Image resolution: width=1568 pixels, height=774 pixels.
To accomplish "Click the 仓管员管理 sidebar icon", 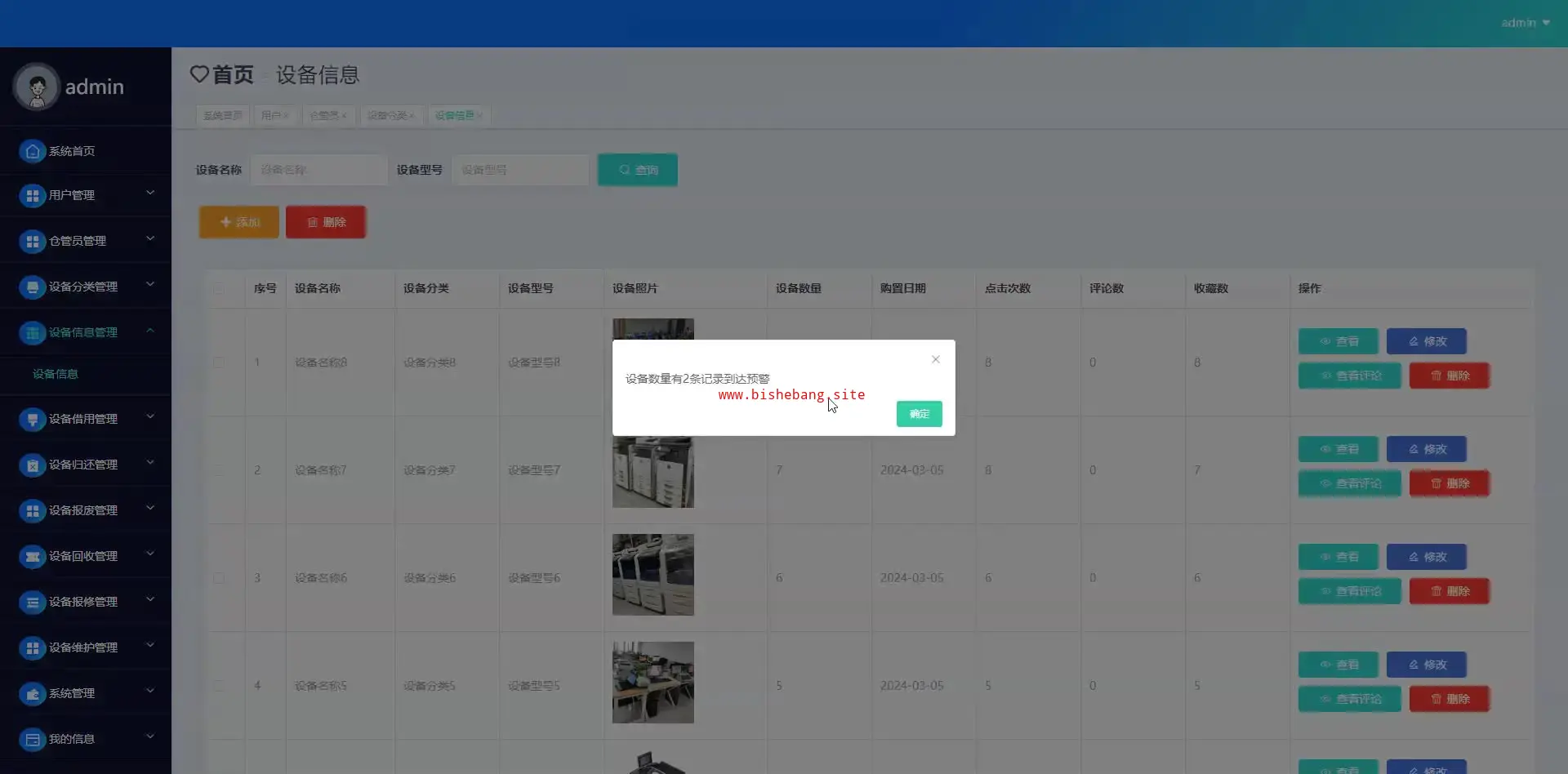I will pyautogui.click(x=32, y=242).
